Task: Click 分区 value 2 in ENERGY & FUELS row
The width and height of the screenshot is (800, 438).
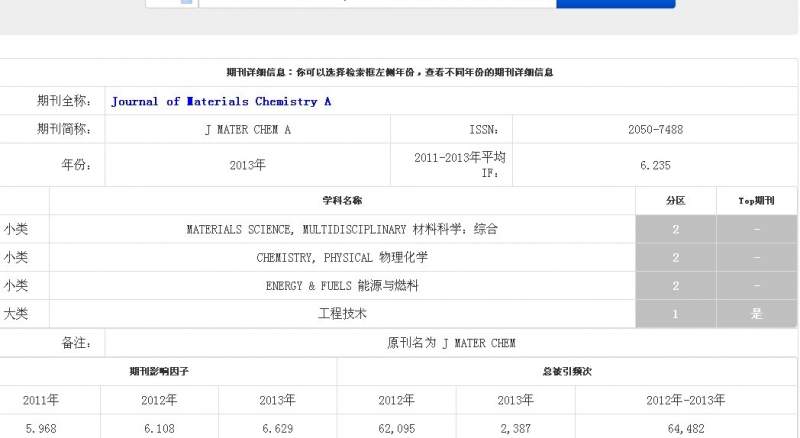Action: click(676, 286)
